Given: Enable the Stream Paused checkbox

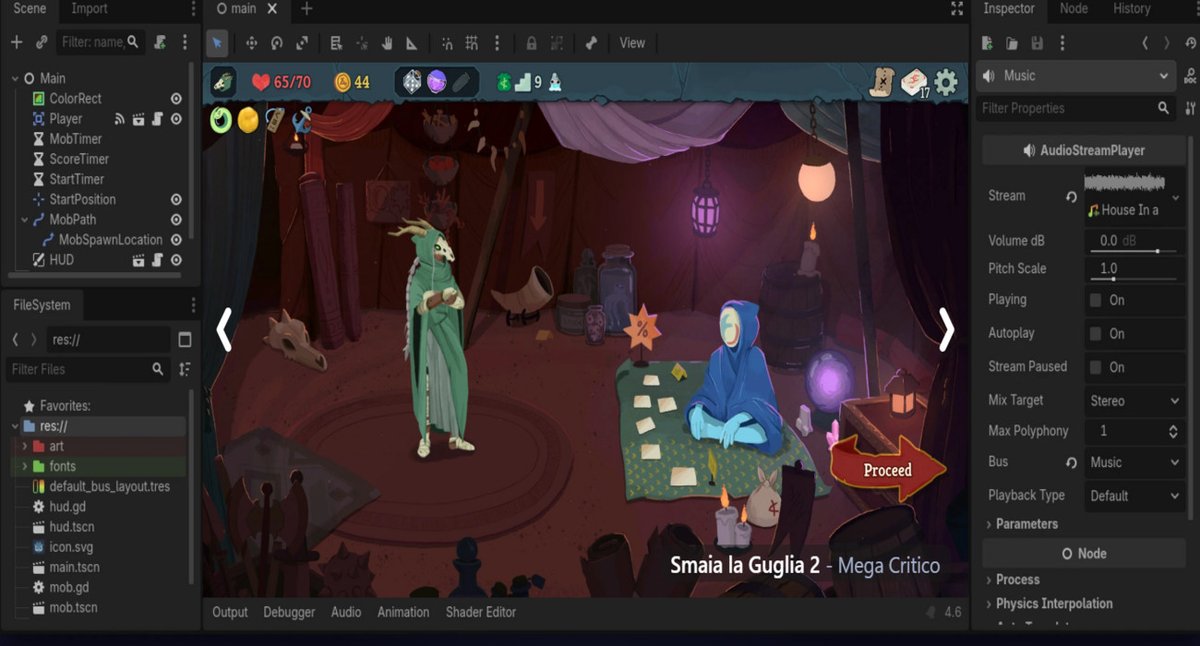Looking at the screenshot, I should pyautogui.click(x=1096, y=367).
